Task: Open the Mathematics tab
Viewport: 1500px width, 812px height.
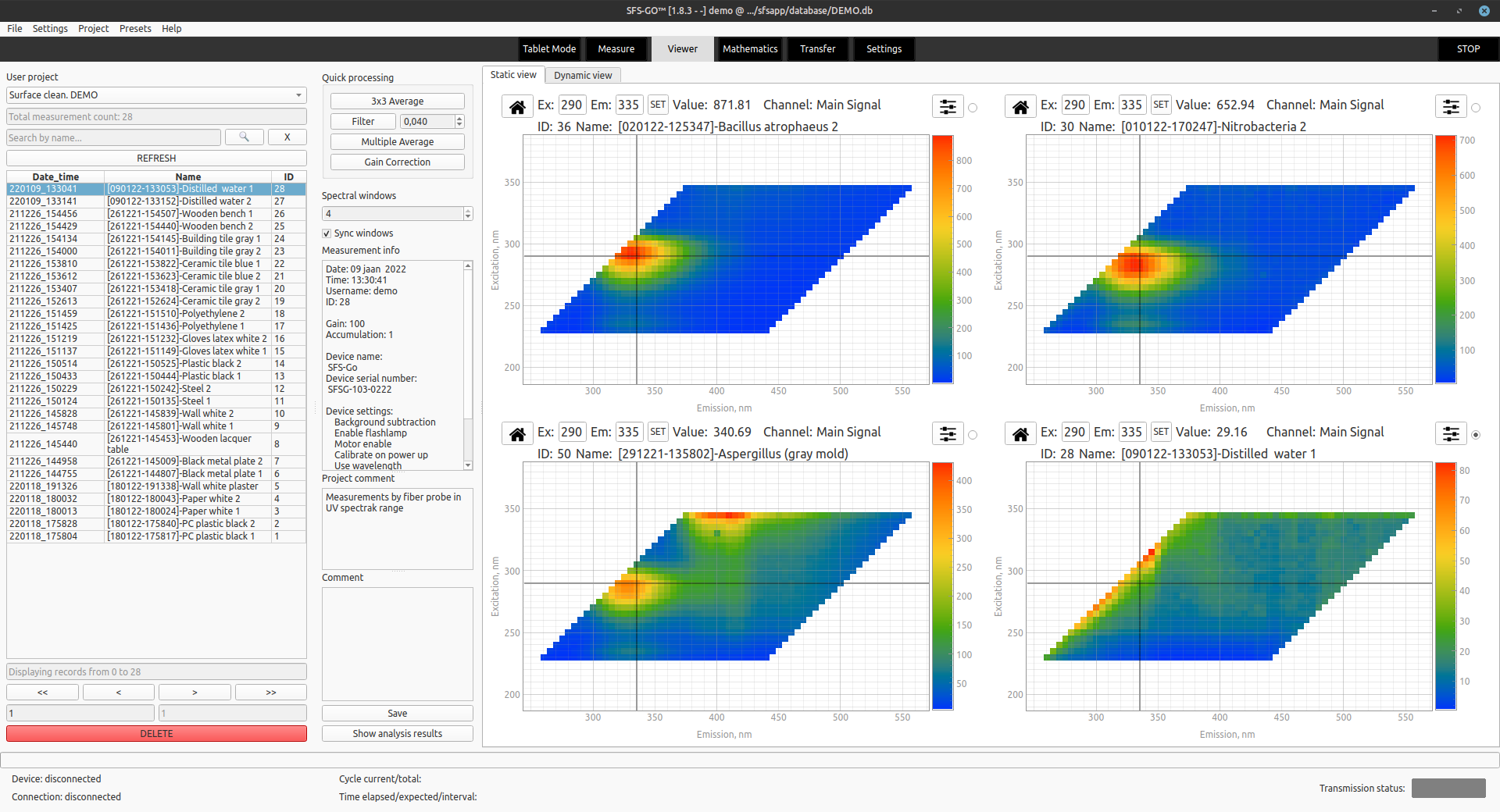Action: [x=748, y=48]
